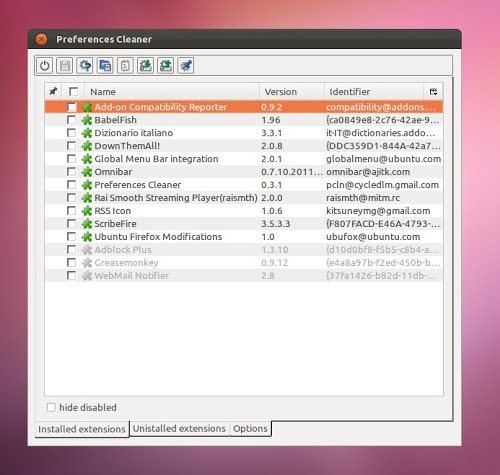500x475 pixels.
Task: Click the clipboard document toolbar icon
Action: point(125,66)
